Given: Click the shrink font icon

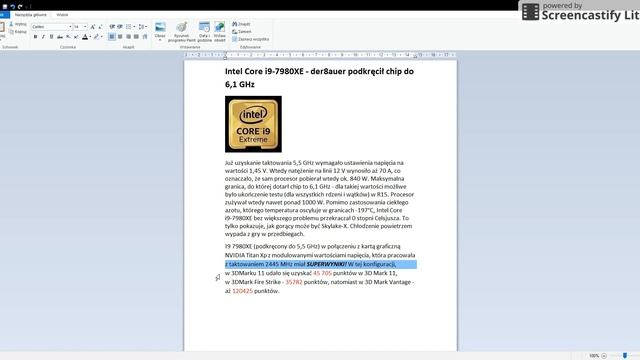Looking at the screenshot, I should (x=100, y=27).
